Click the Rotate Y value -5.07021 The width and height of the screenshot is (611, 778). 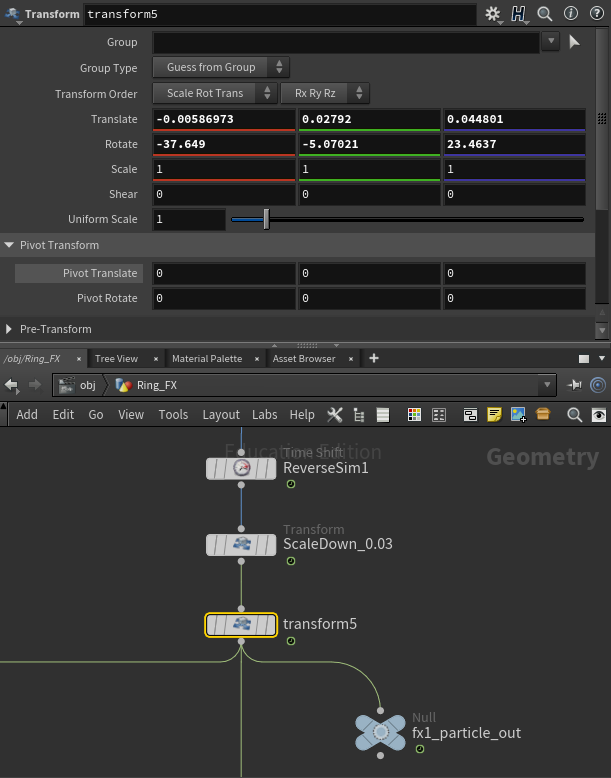[x=369, y=144]
